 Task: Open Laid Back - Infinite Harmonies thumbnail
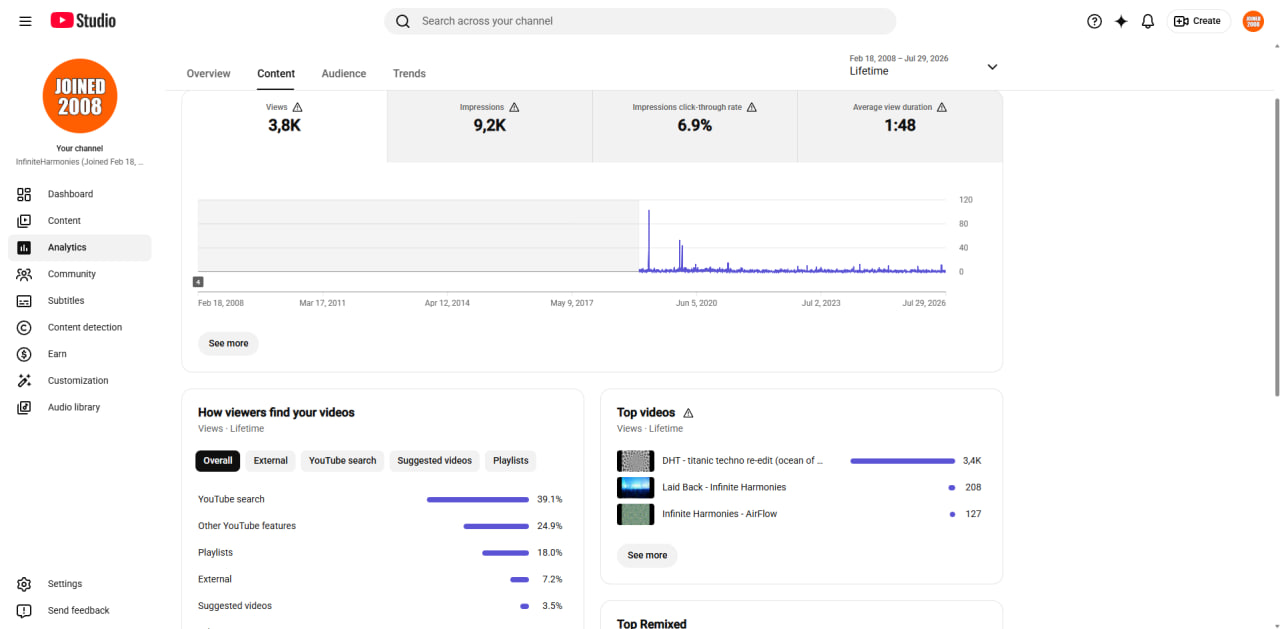coord(636,488)
